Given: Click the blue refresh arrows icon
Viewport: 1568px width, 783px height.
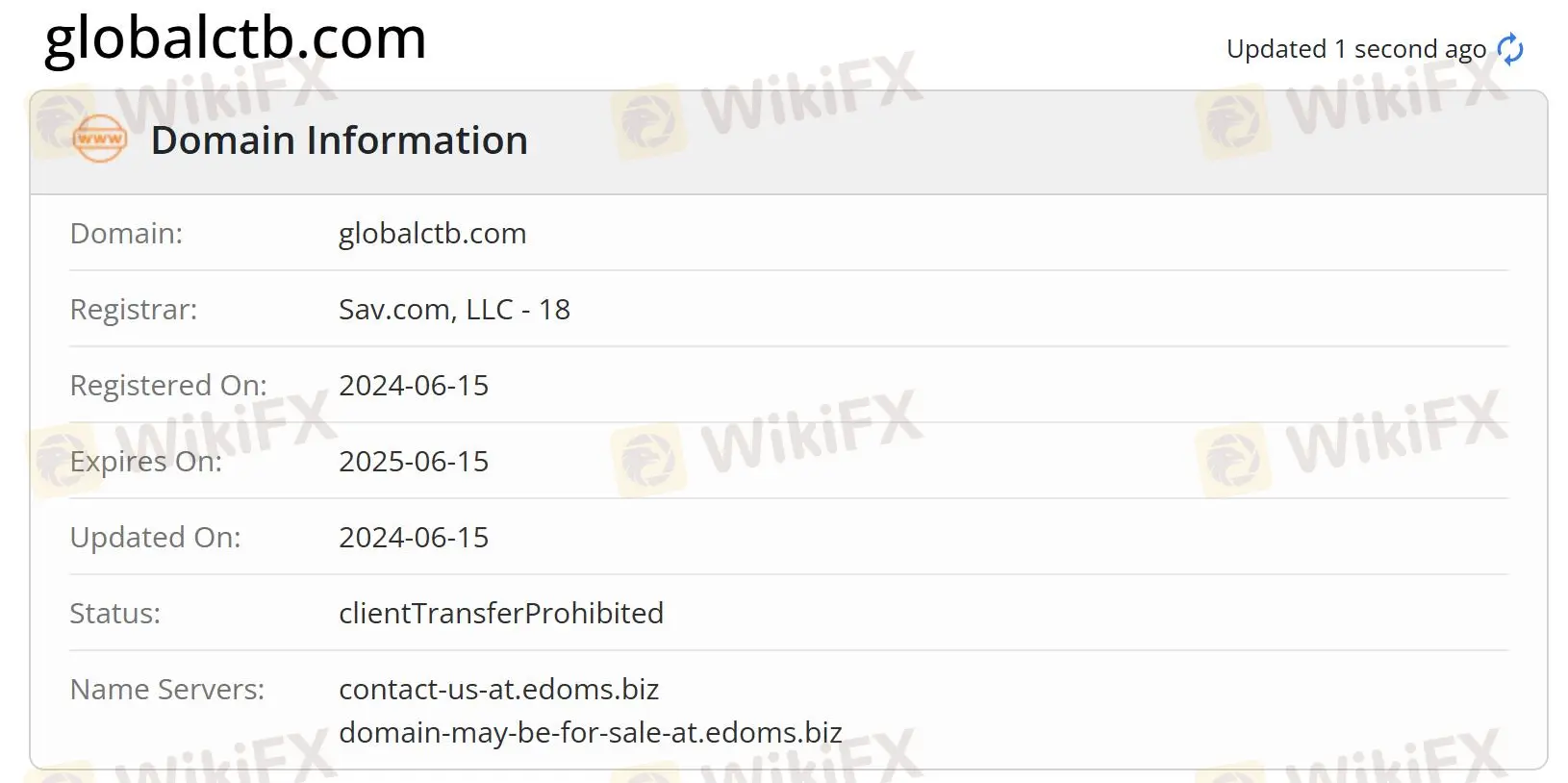Looking at the screenshot, I should point(1510,49).
